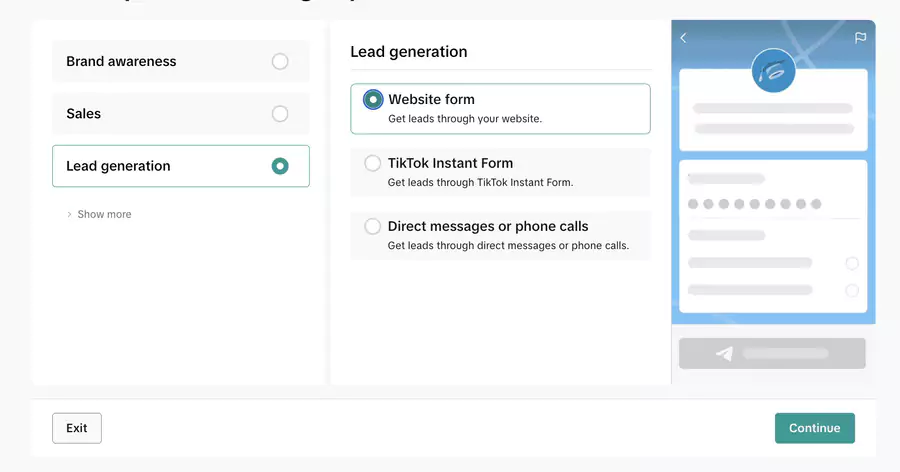Image resolution: width=900 pixels, height=472 pixels.
Task: Click 'Get leads through your website.' text
Action: coord(465,119)
